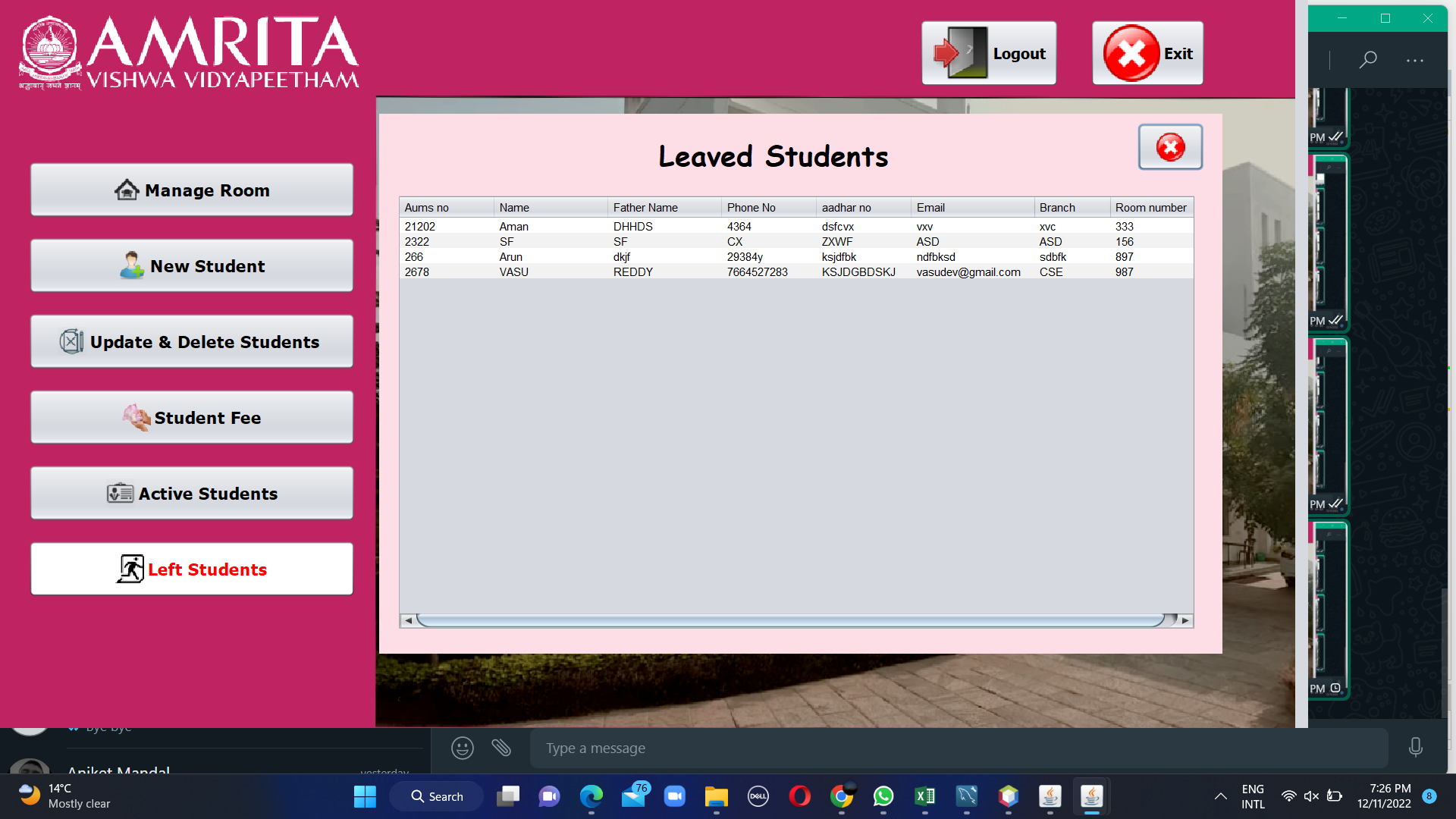The width and height of the screenshot is (1456, 819).
Task: Open the Manage Room page
Action: (x=192, y=190)
